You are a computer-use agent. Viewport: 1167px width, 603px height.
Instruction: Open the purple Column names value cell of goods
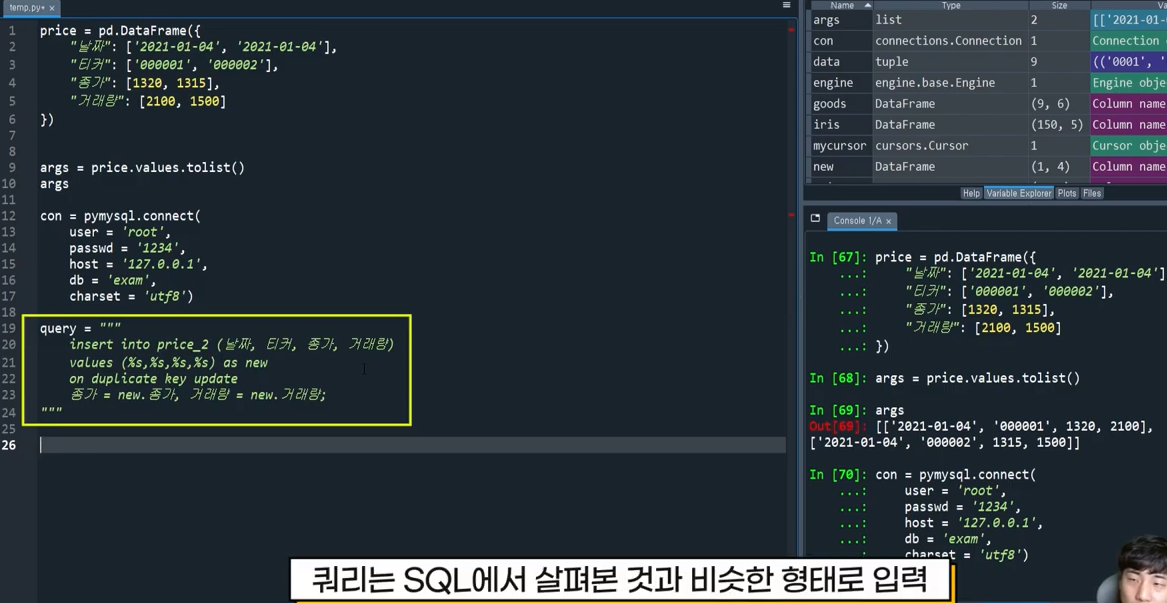tap(1128, 103)
